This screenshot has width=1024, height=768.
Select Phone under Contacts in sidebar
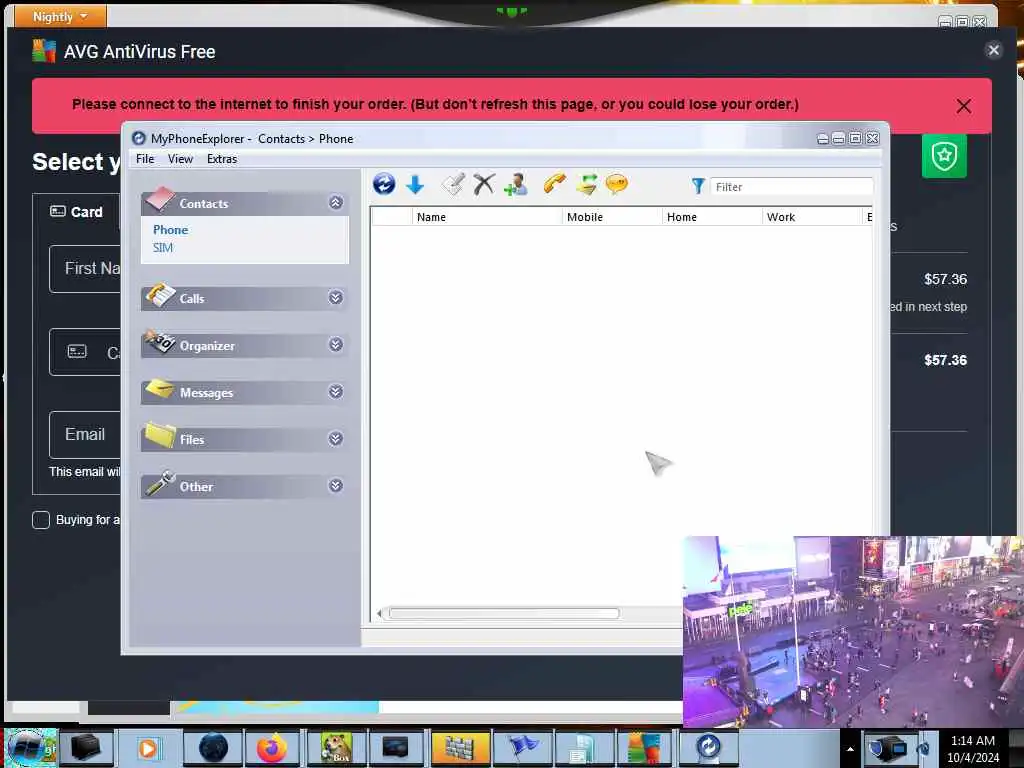coord(170,230)
